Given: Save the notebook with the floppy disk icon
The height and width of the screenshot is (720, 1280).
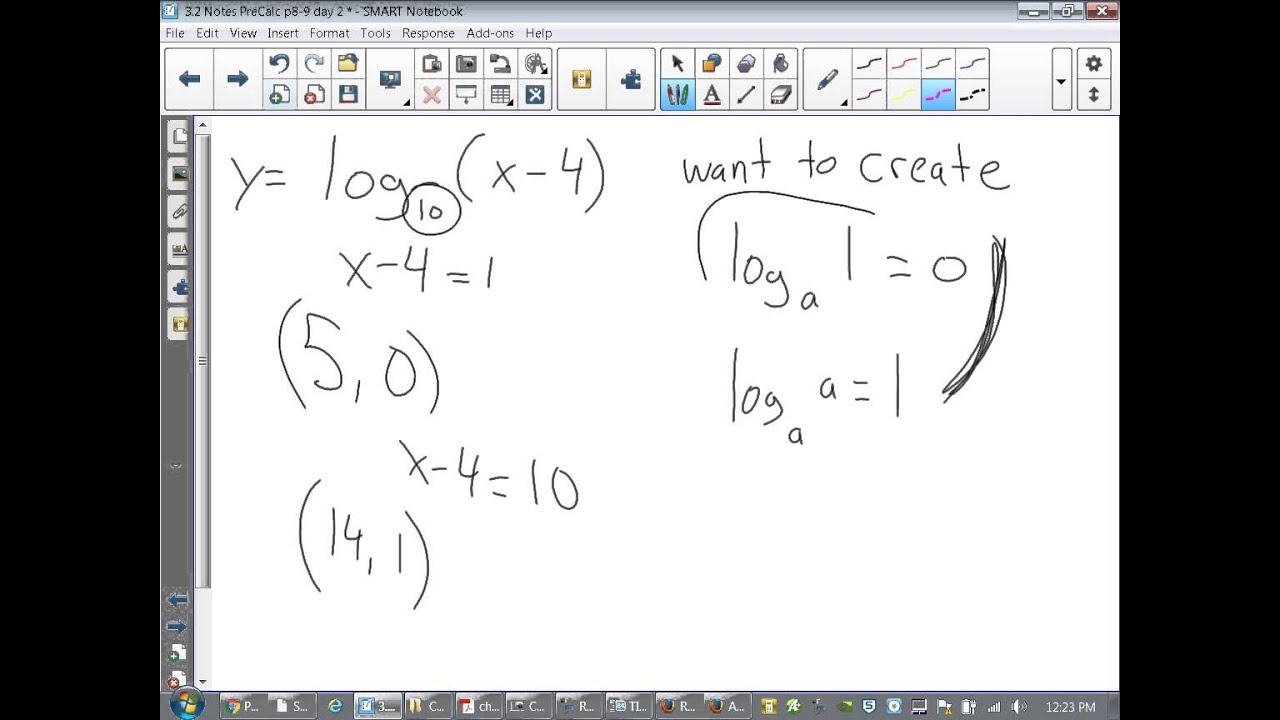Looking at the screenshot, I should coord(348,95).
